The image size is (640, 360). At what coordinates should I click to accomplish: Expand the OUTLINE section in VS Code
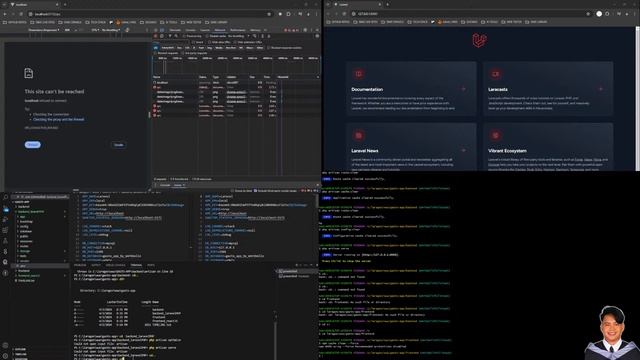(20, 349)
